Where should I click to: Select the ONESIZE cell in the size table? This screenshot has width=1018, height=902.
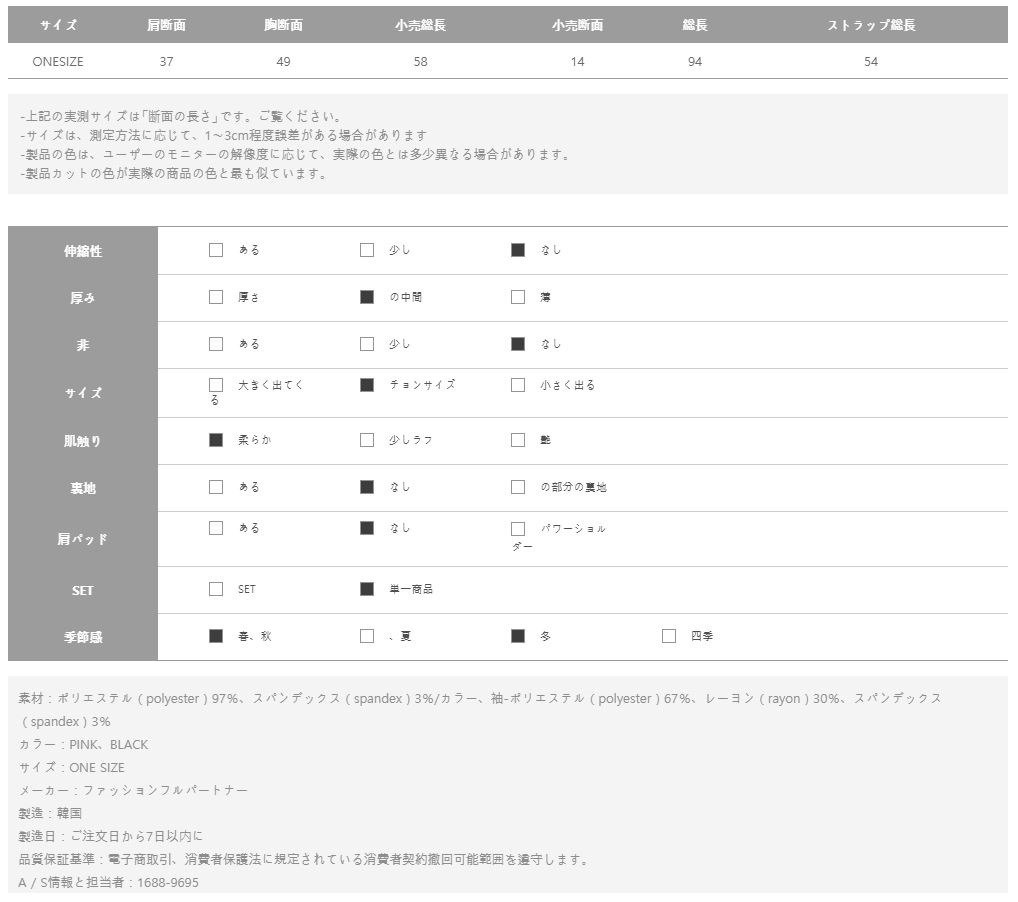coord(58,62)
